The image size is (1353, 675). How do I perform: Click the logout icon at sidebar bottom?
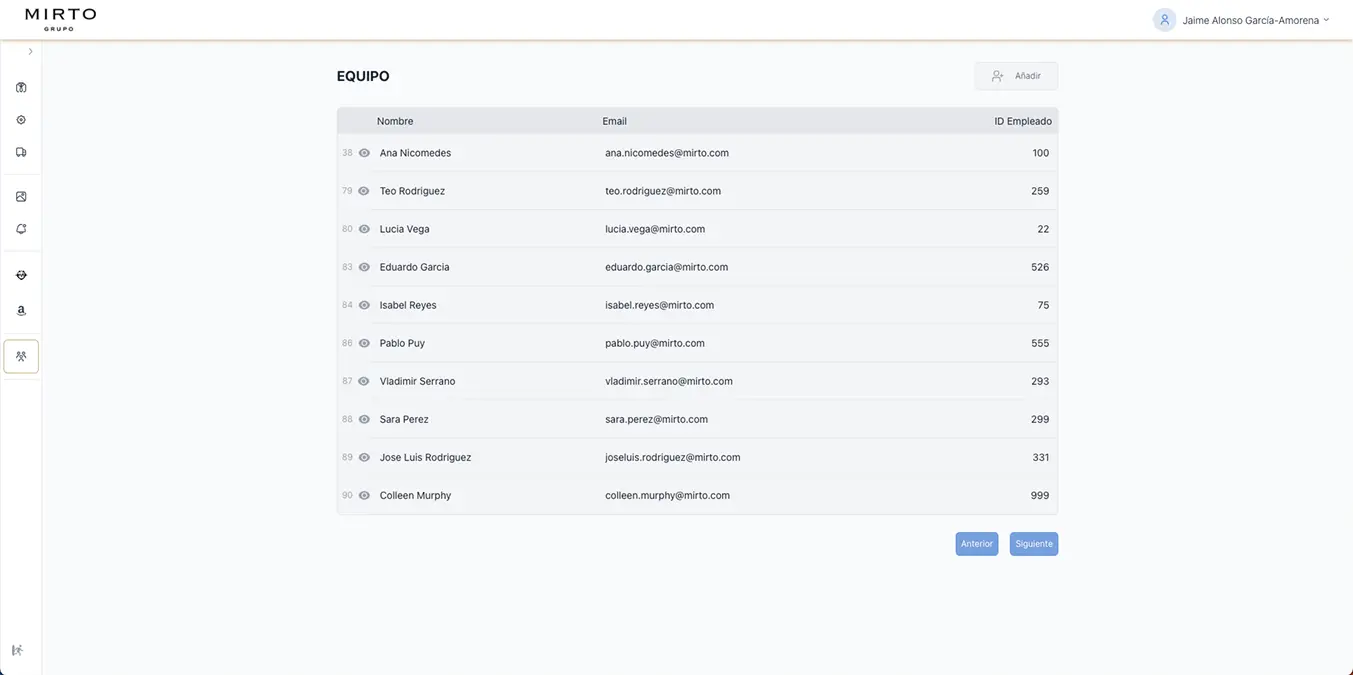pos(17,650)
